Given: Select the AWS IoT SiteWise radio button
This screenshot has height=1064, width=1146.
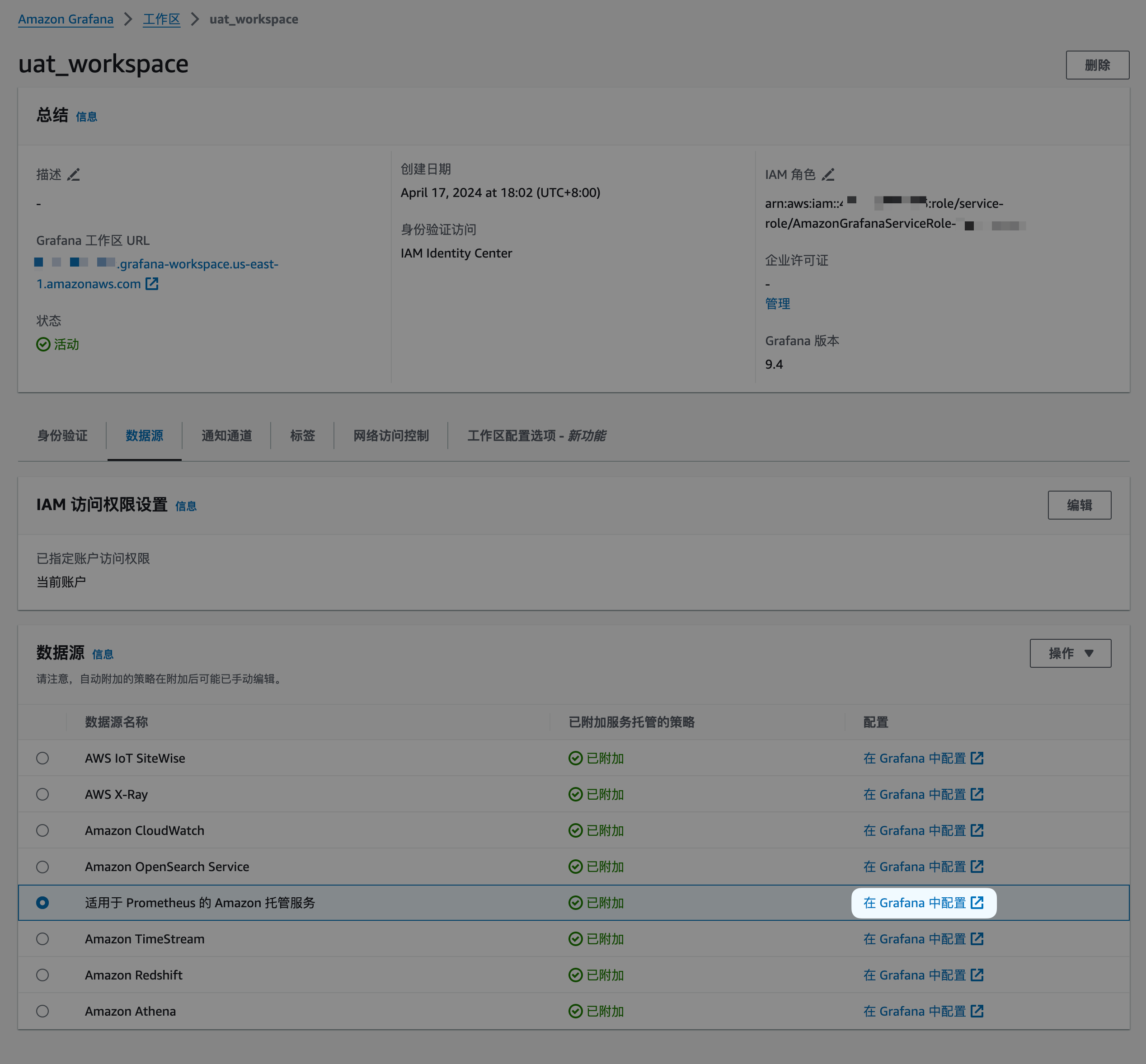Looking at the screenshot, I should [x=42, y=758].
